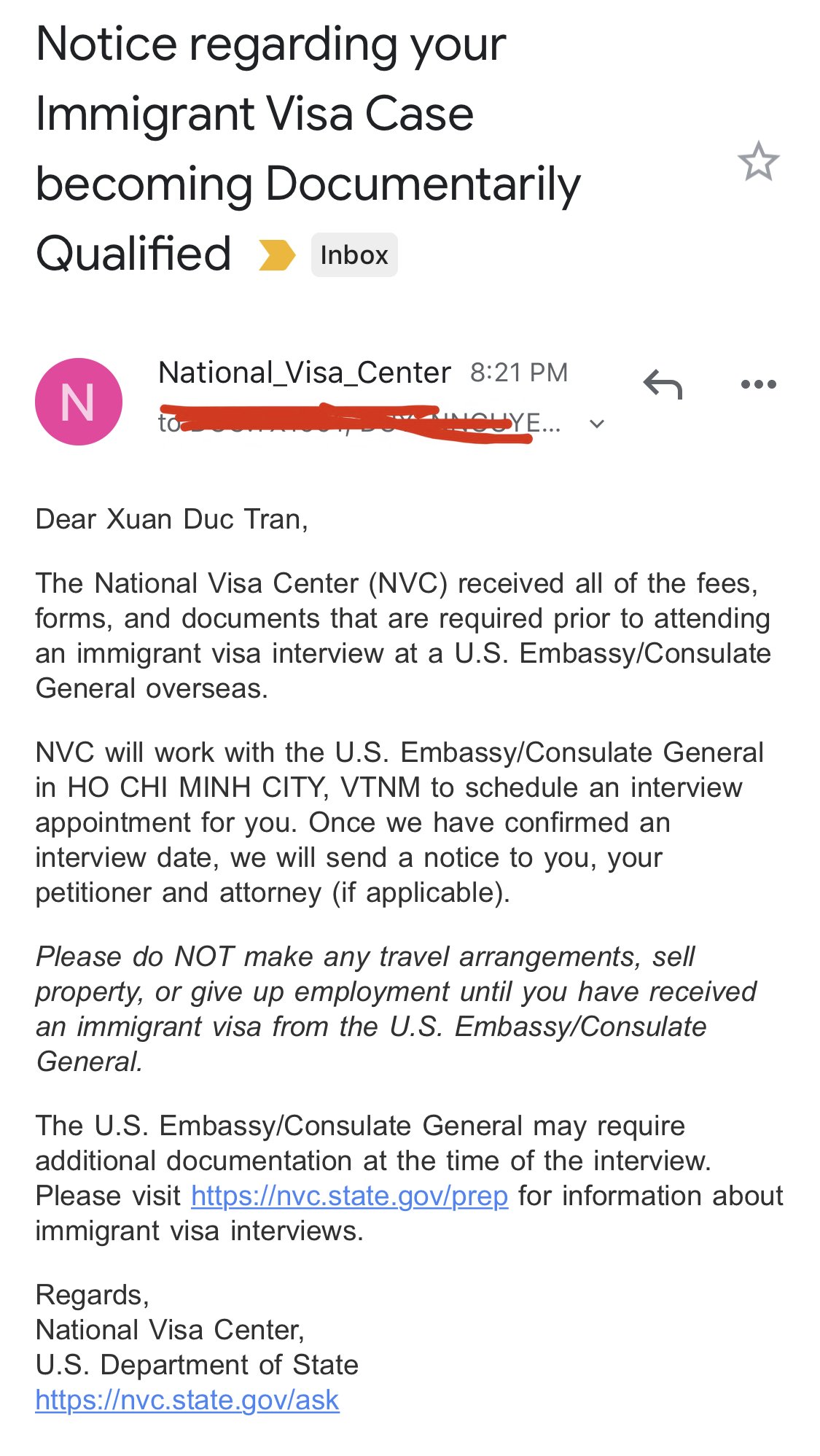
Task: Tap the italic travel arrangements warning
Action: tap(397, 1009)
